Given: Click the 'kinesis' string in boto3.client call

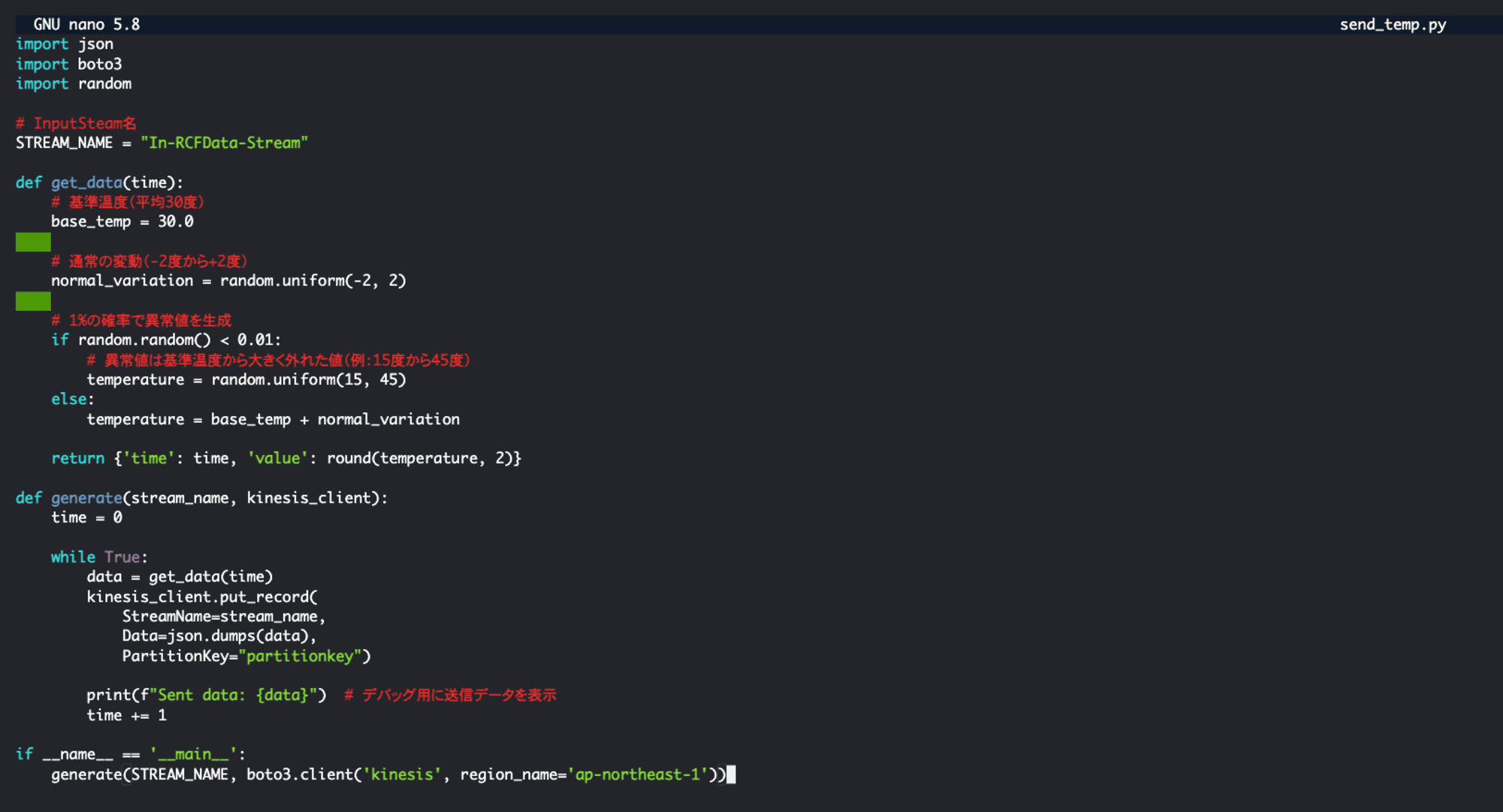Looking at the screenshot, I should coord(402,774).
